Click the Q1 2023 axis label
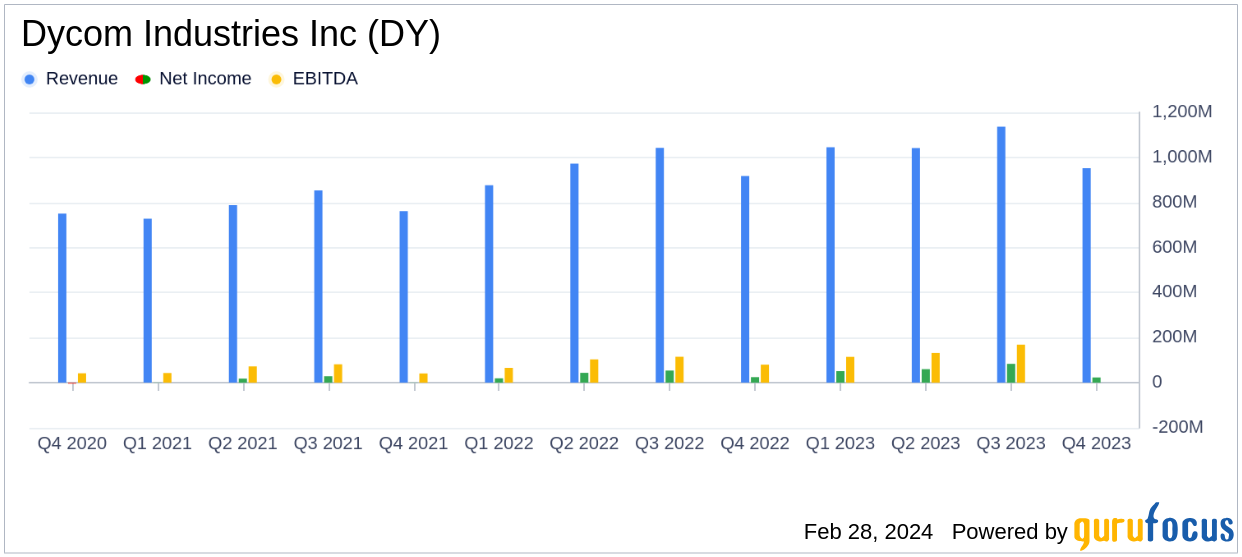Screen dimensions: 1242x557 [x=840, y=443]
